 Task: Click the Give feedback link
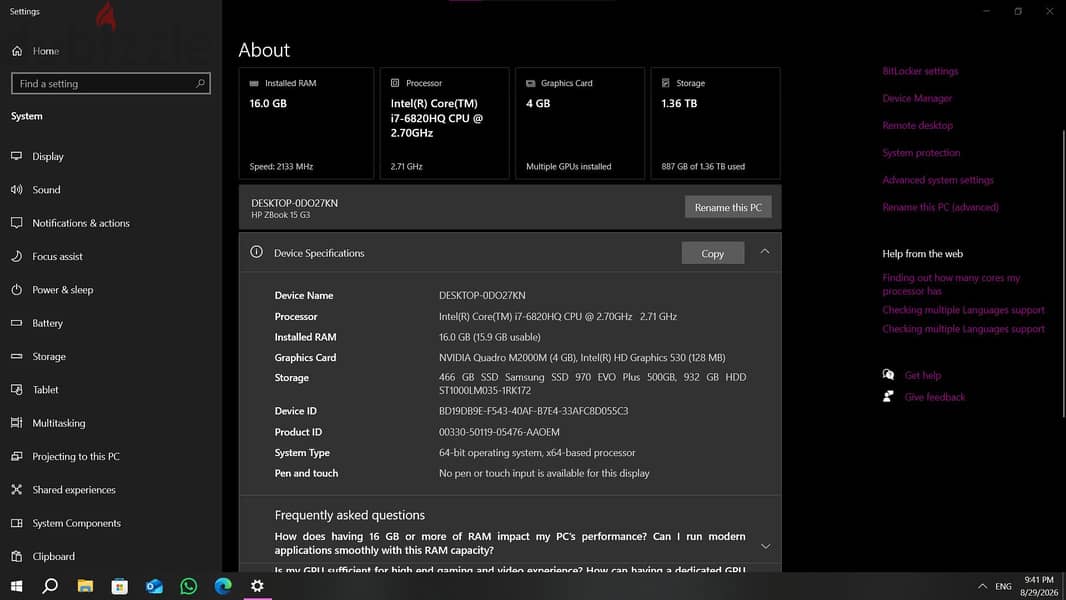[934, 397]
